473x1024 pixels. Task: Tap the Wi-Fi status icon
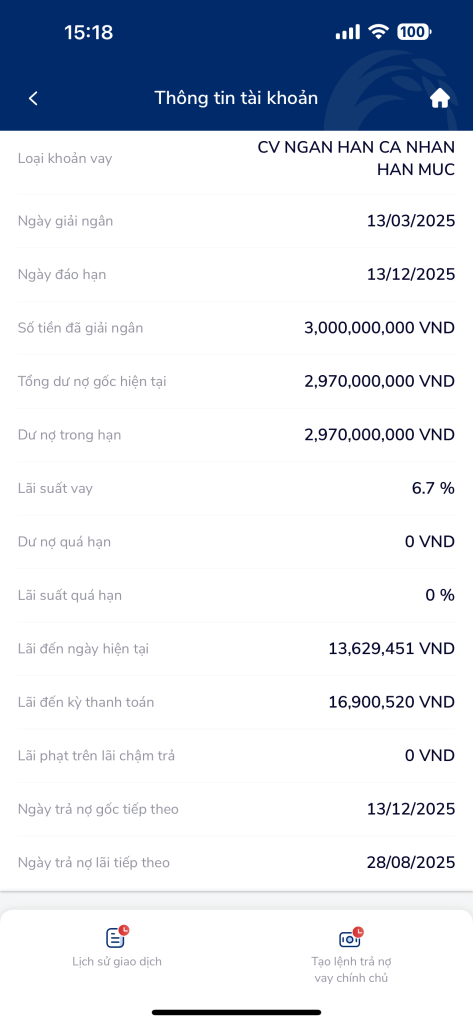coord(378,31)
